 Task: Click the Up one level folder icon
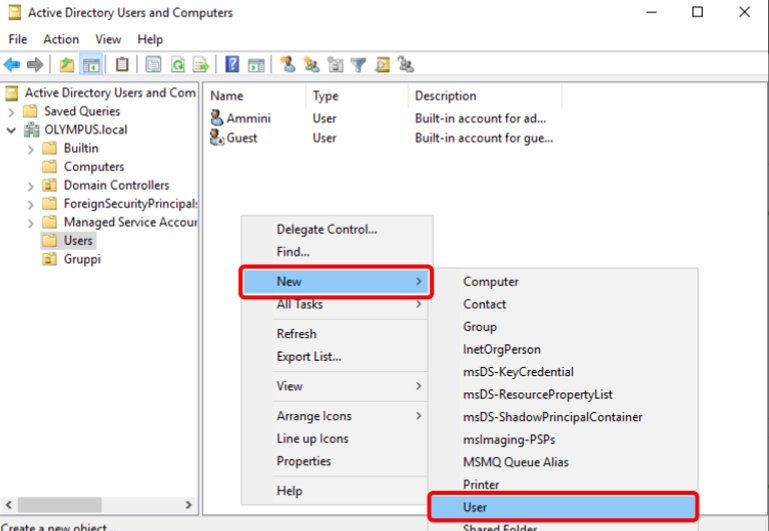66,65
